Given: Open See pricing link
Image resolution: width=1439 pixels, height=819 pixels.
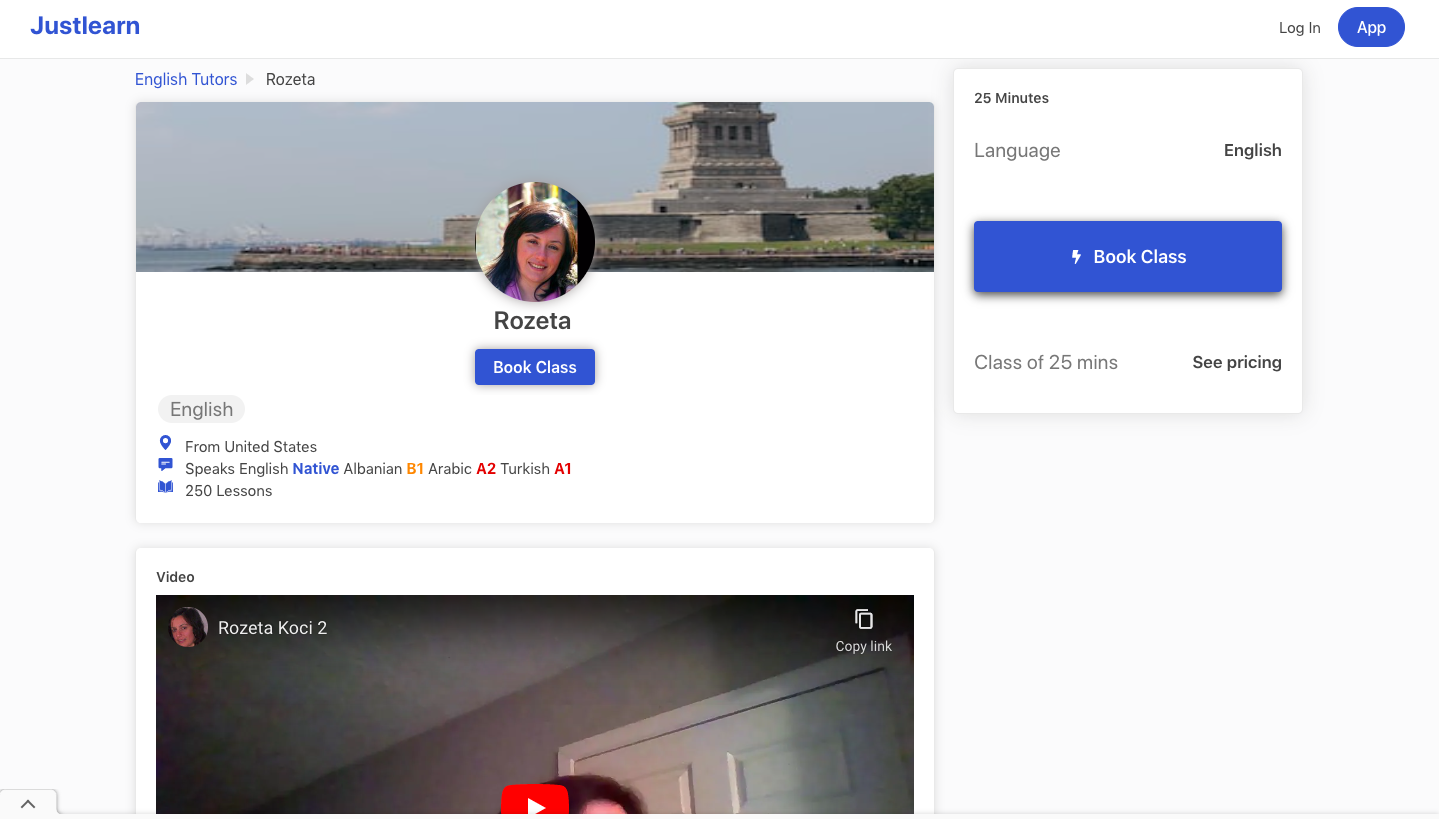Looking at the screenshot, I should [1236, 362].
